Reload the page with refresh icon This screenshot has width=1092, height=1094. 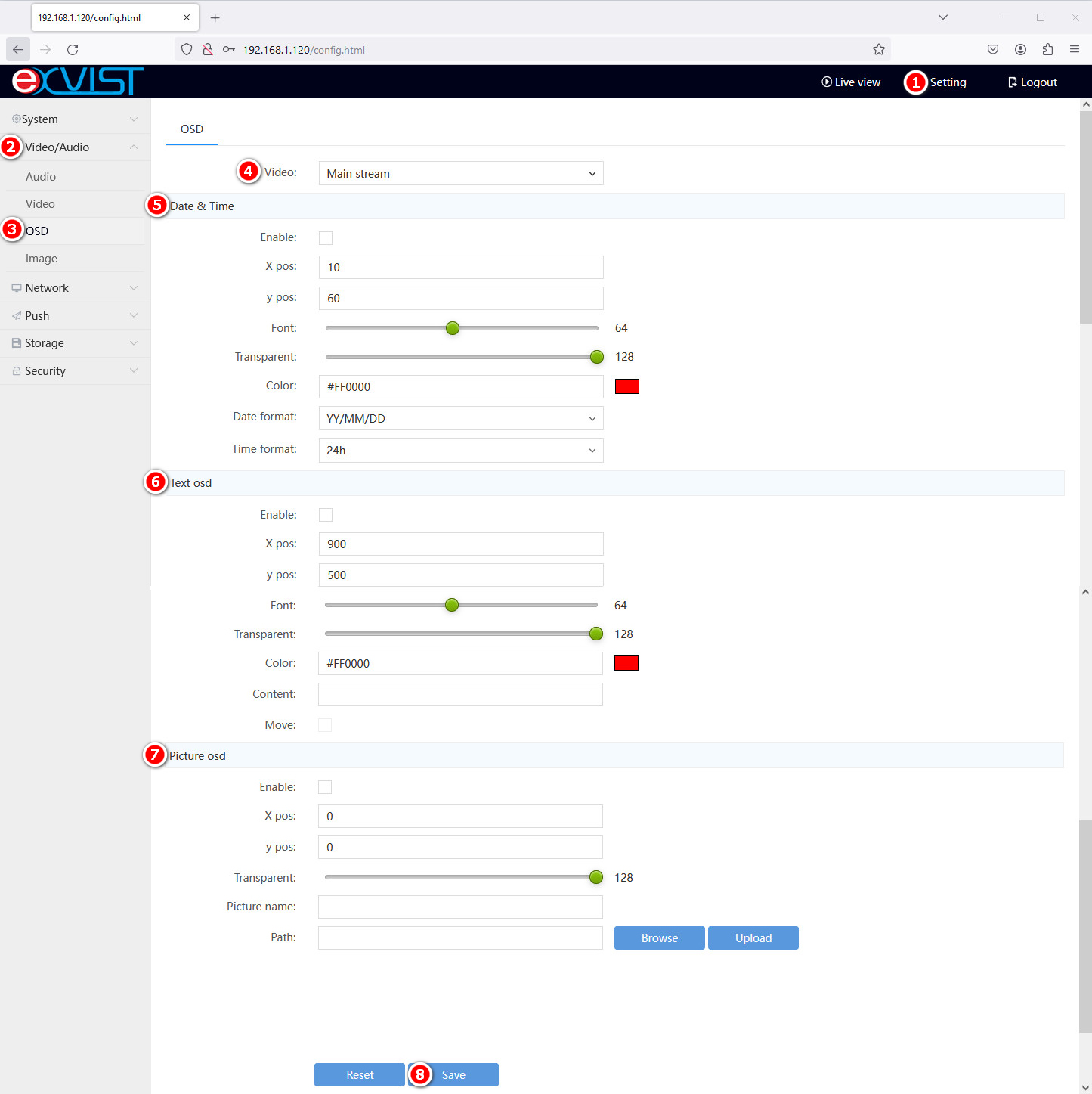[x=73, y=49]
